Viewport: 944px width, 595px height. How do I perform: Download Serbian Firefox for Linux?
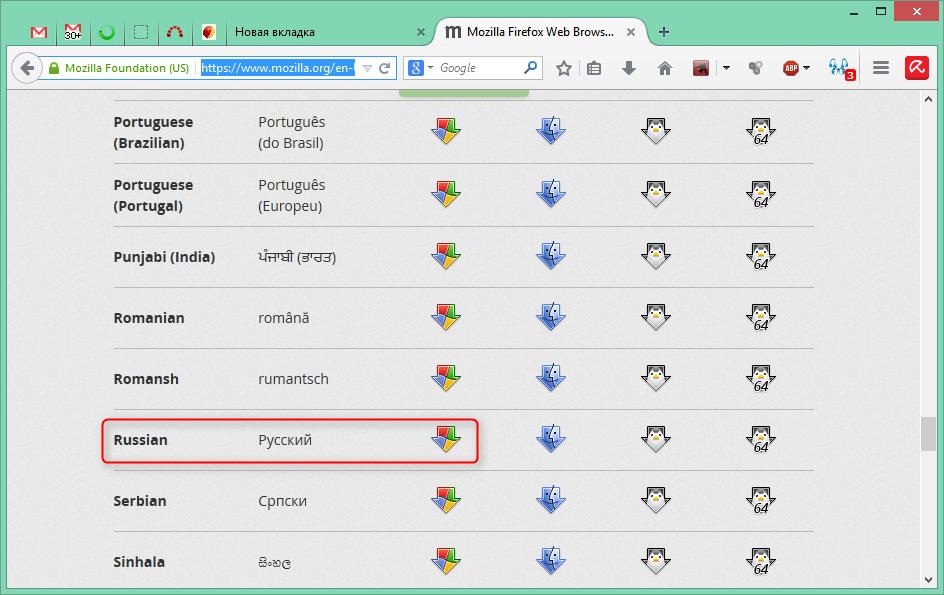[656, 500]
